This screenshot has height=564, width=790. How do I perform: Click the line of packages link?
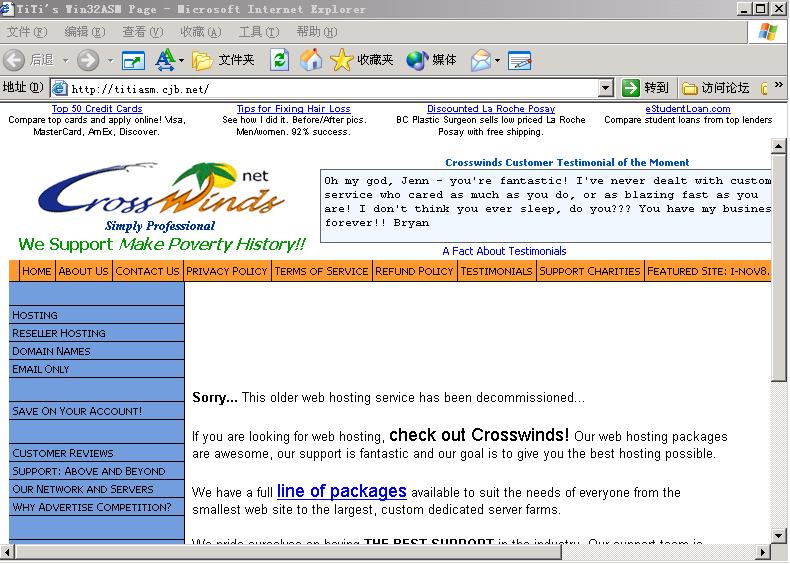tap(342, 491)
